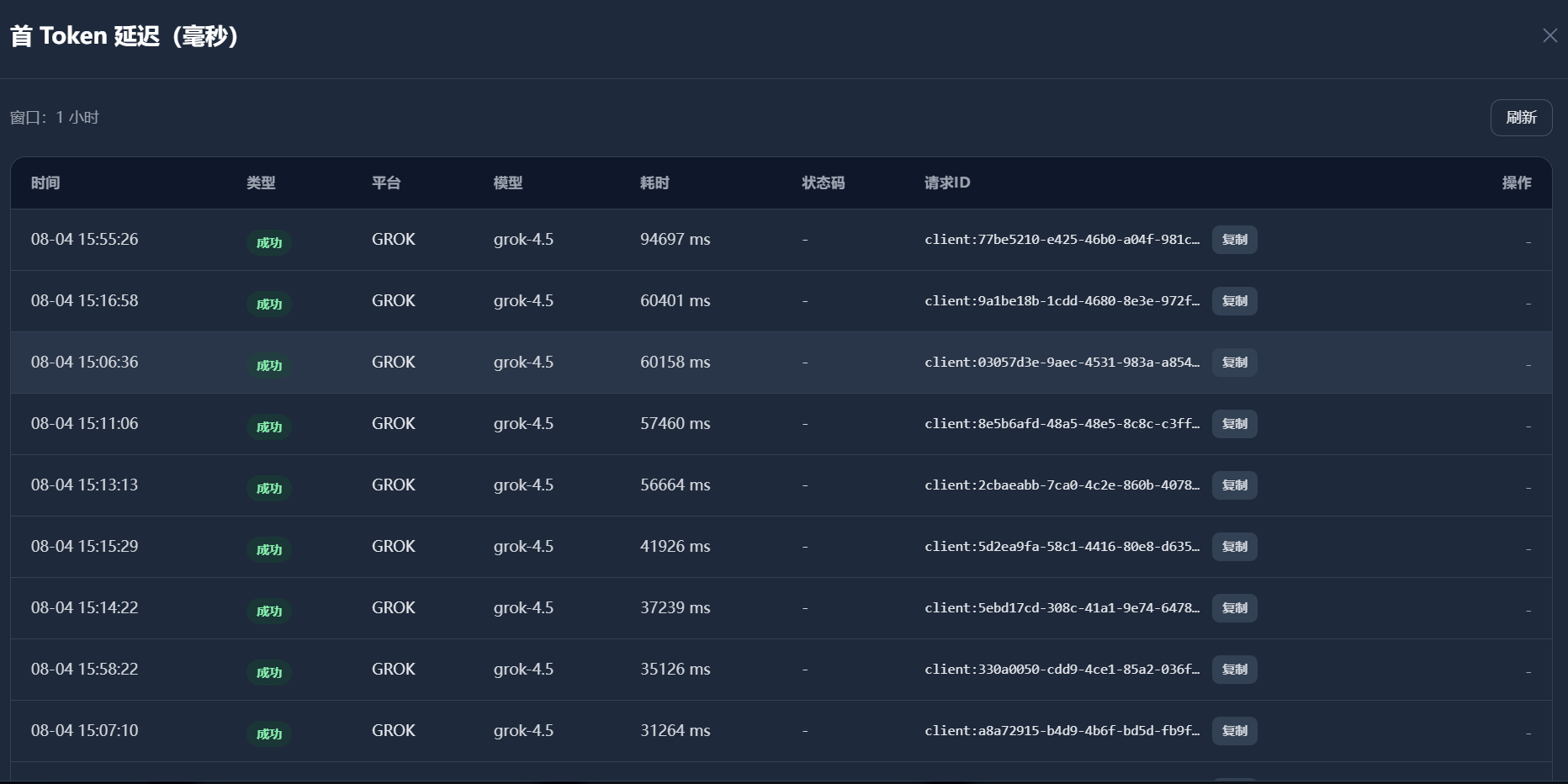Screen dimensions: 1568x784
Task: Click request ID client:9a1be18b-1cdd
Action: tap(1062, 301)
